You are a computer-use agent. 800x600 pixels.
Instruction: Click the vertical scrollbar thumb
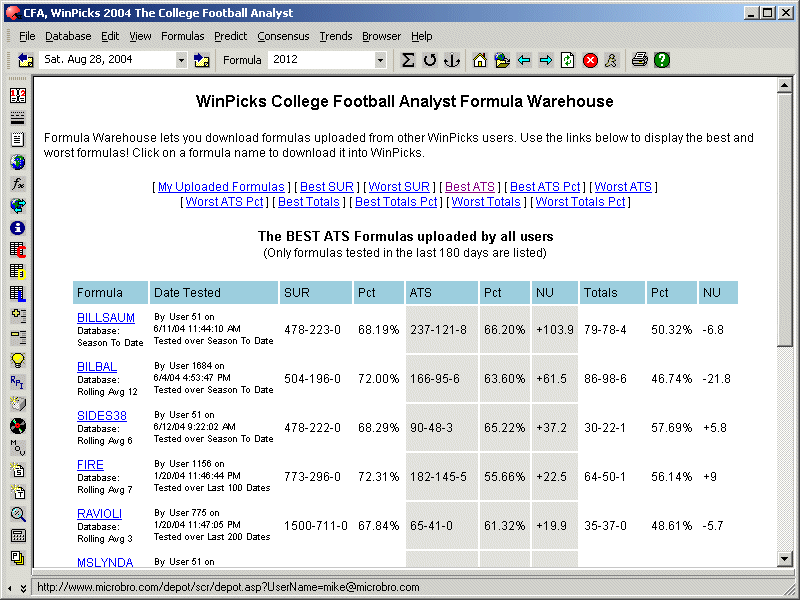pyautogui.click(x=785, y=220)
